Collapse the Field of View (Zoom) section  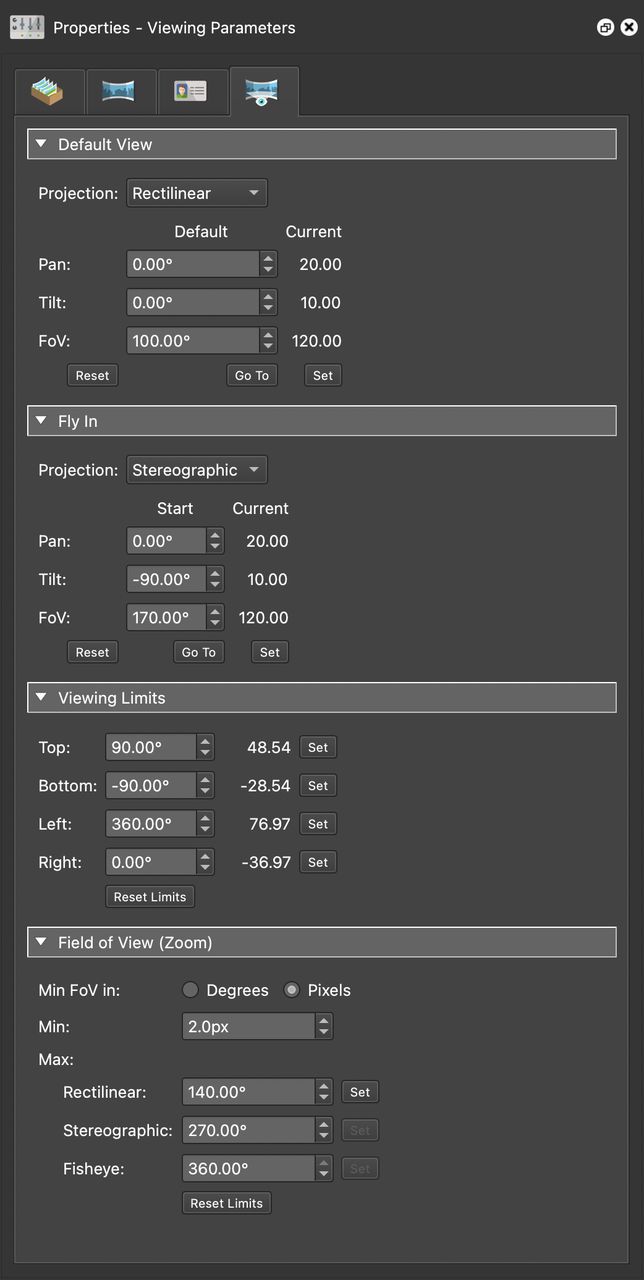tap(41, 941)
